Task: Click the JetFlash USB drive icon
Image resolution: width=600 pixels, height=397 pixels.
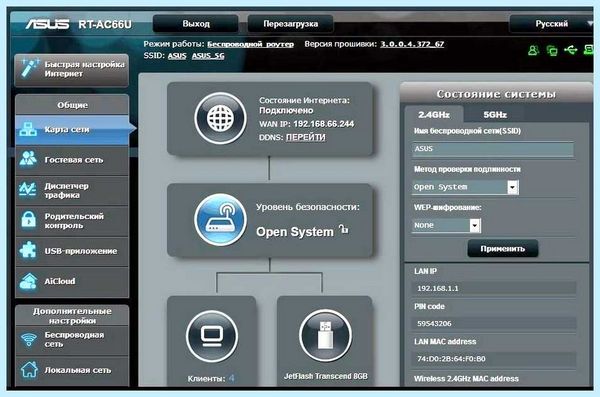Action: click(x=325, y=335)
